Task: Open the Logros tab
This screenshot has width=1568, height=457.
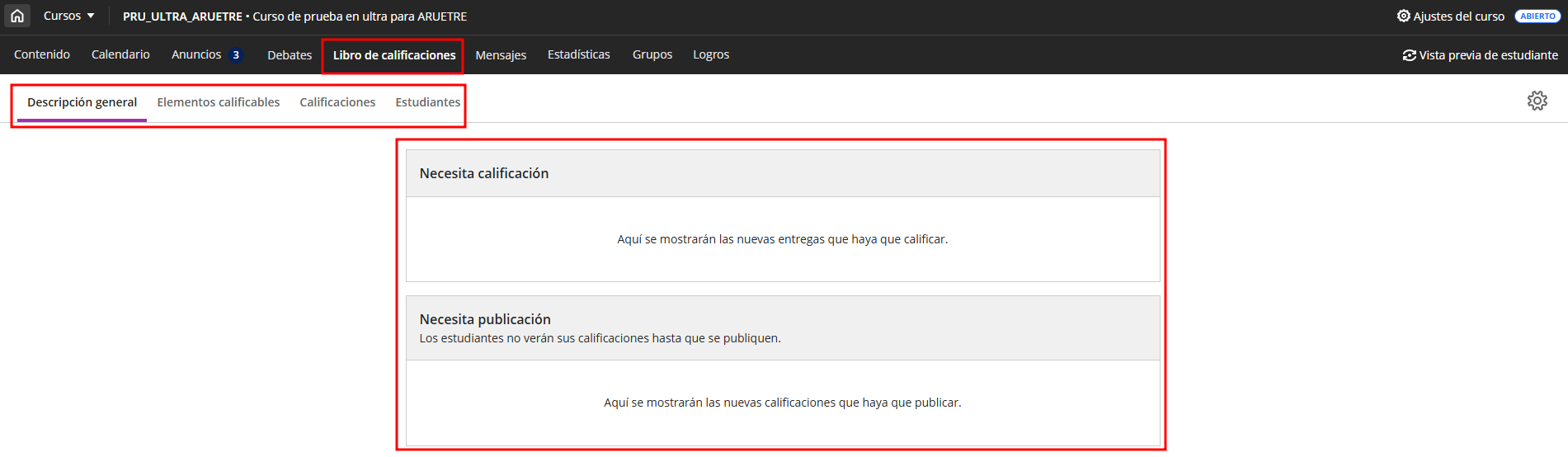Action: coord(710,54)
